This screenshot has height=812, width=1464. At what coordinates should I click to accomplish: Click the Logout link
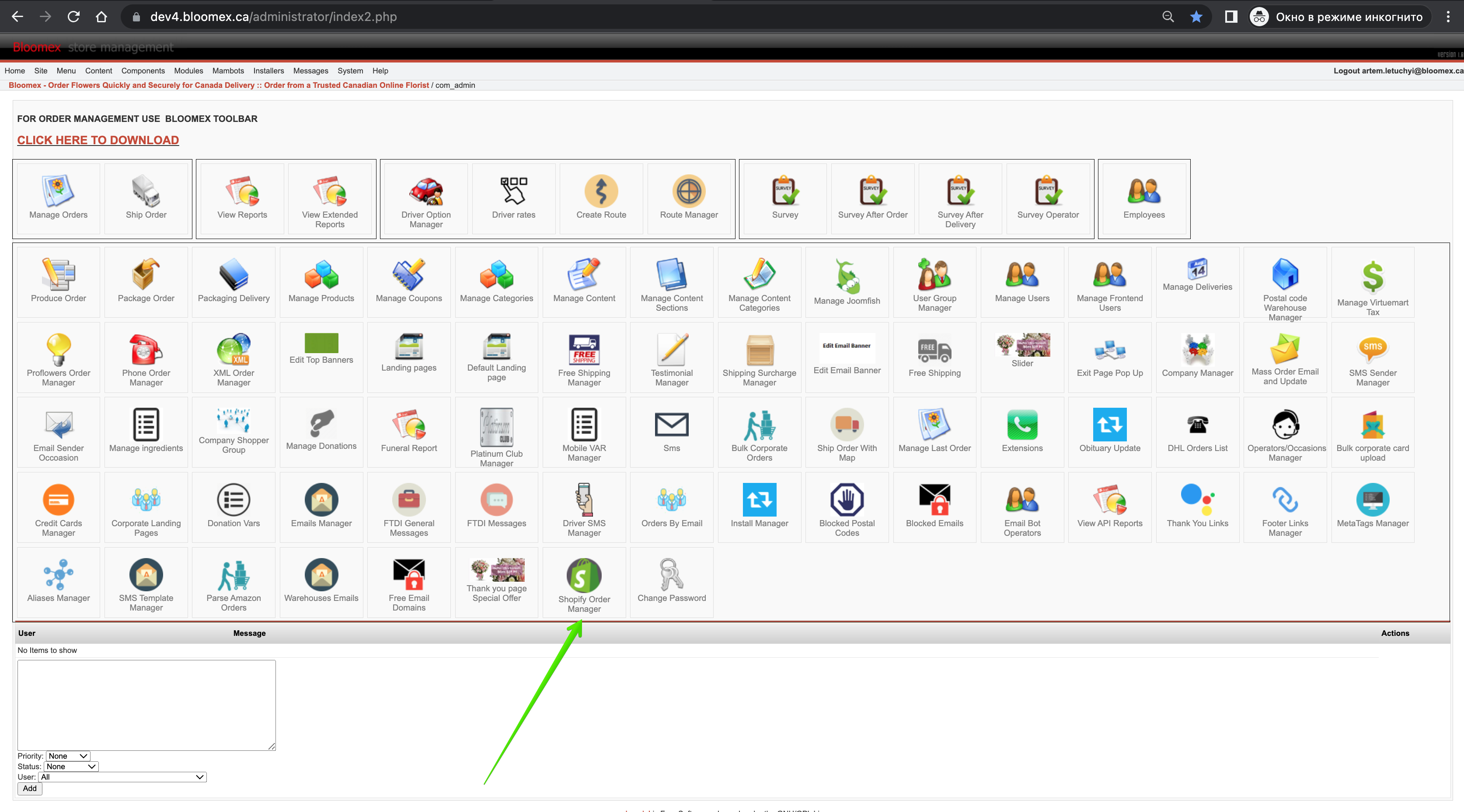click(x=1398, y=71)
